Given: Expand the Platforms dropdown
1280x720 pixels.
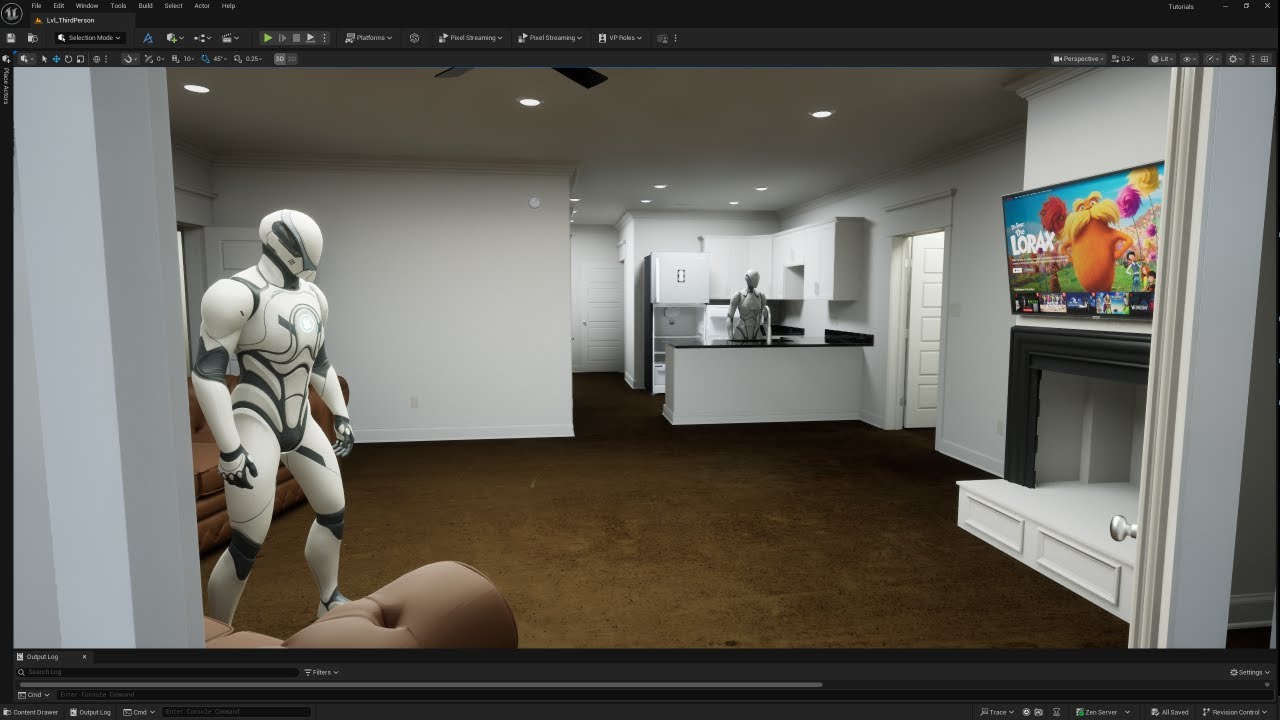Looking at the screenshot, I should coord(368,38).
